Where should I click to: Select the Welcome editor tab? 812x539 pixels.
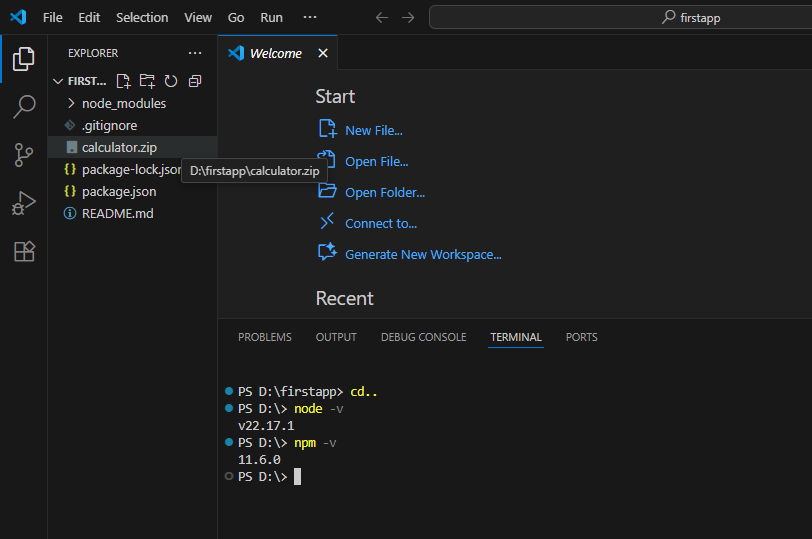click(x=276, y=53)
